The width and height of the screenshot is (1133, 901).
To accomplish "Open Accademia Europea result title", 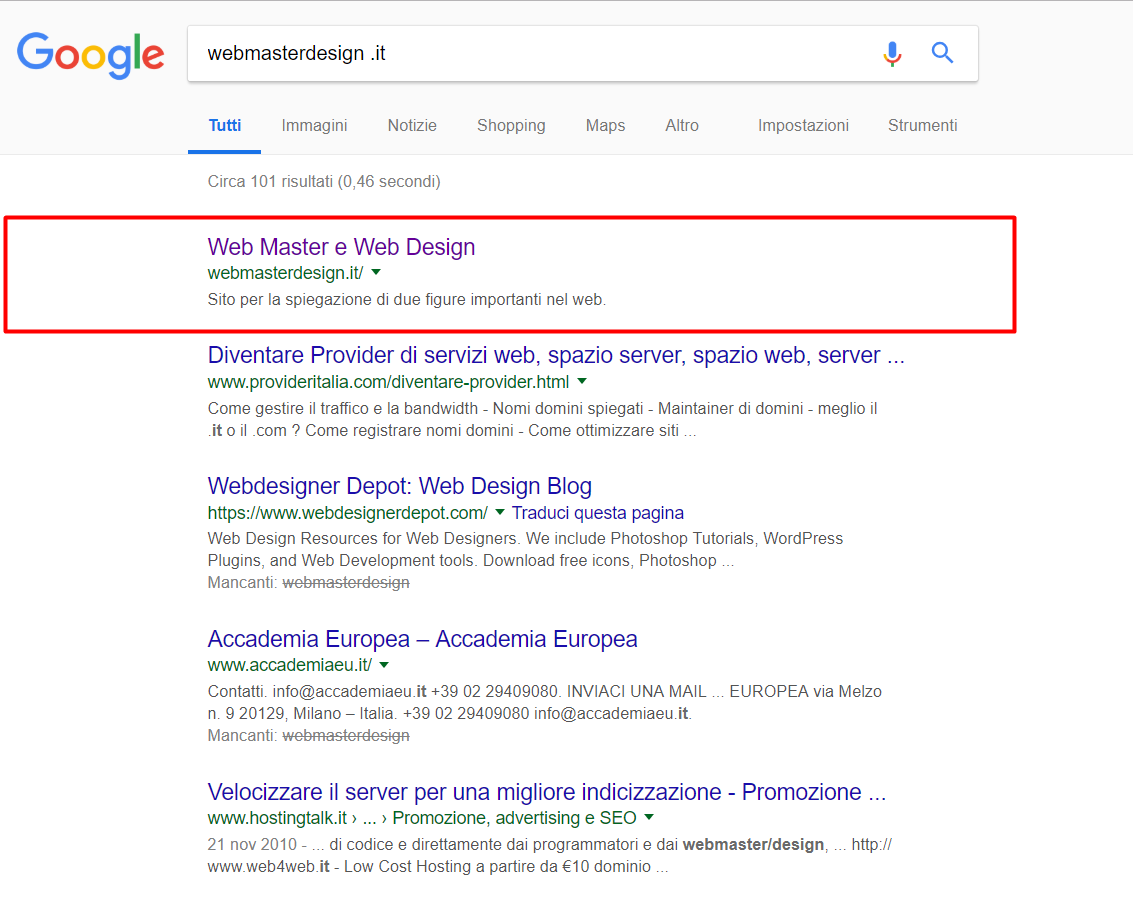I will (x=422, y=639).
